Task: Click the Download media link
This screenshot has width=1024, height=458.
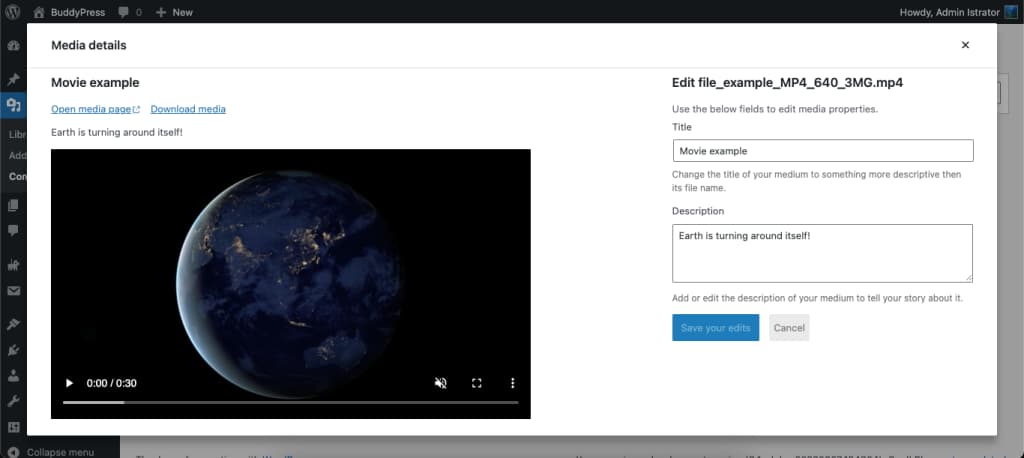Action: tap(188, 109)
